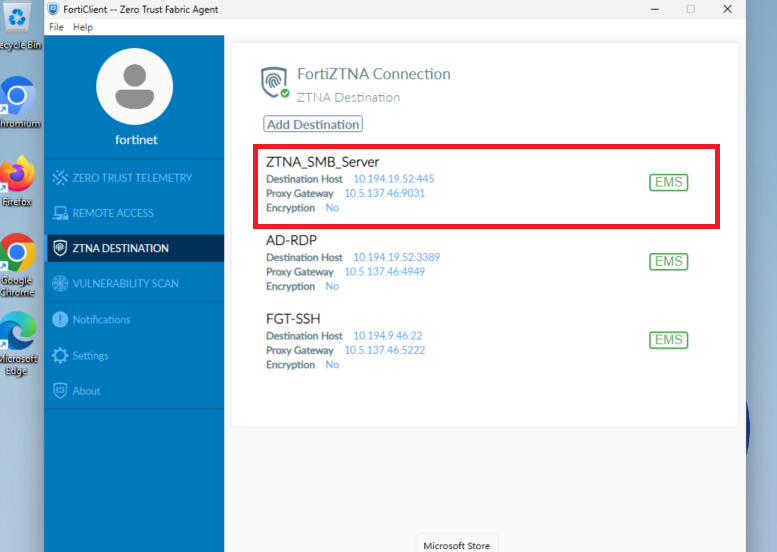The image size is (777, 552).
Task: Click the Add Destination button
Action: pos(313,124)
